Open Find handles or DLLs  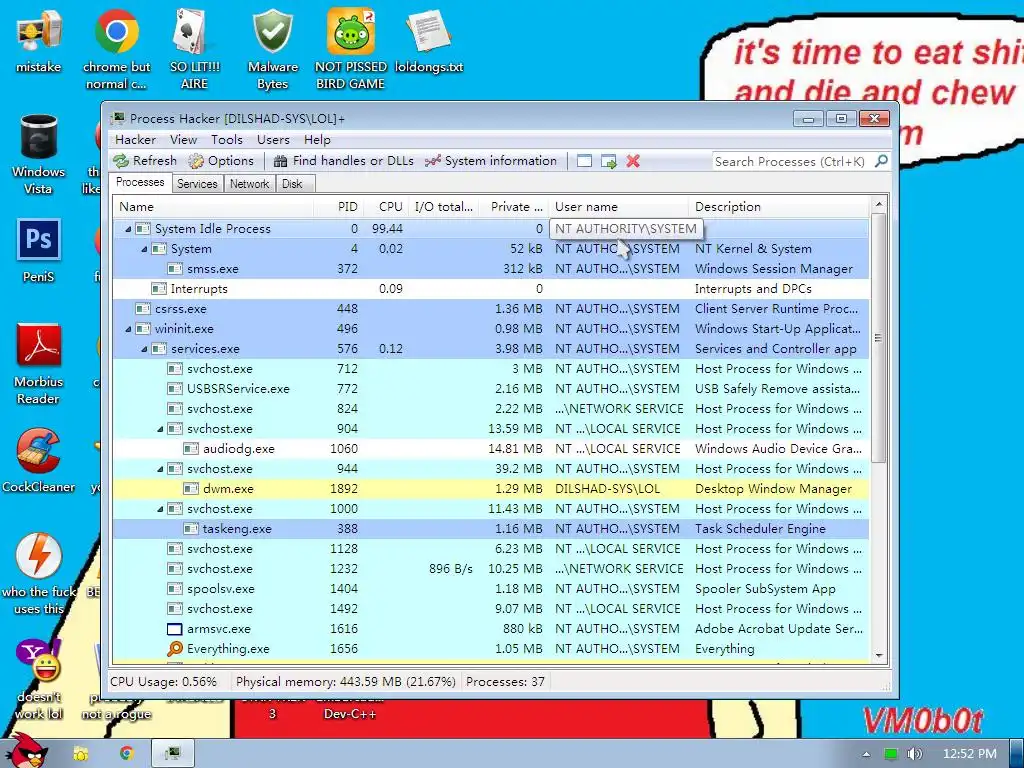point(344,161)
